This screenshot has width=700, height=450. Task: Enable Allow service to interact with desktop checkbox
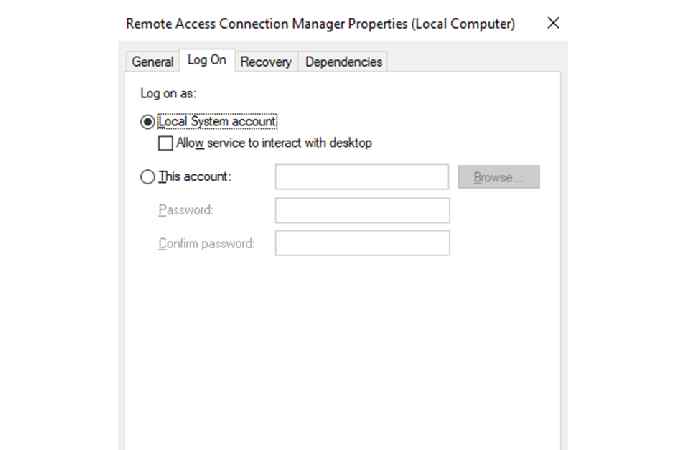coord(166,143)
